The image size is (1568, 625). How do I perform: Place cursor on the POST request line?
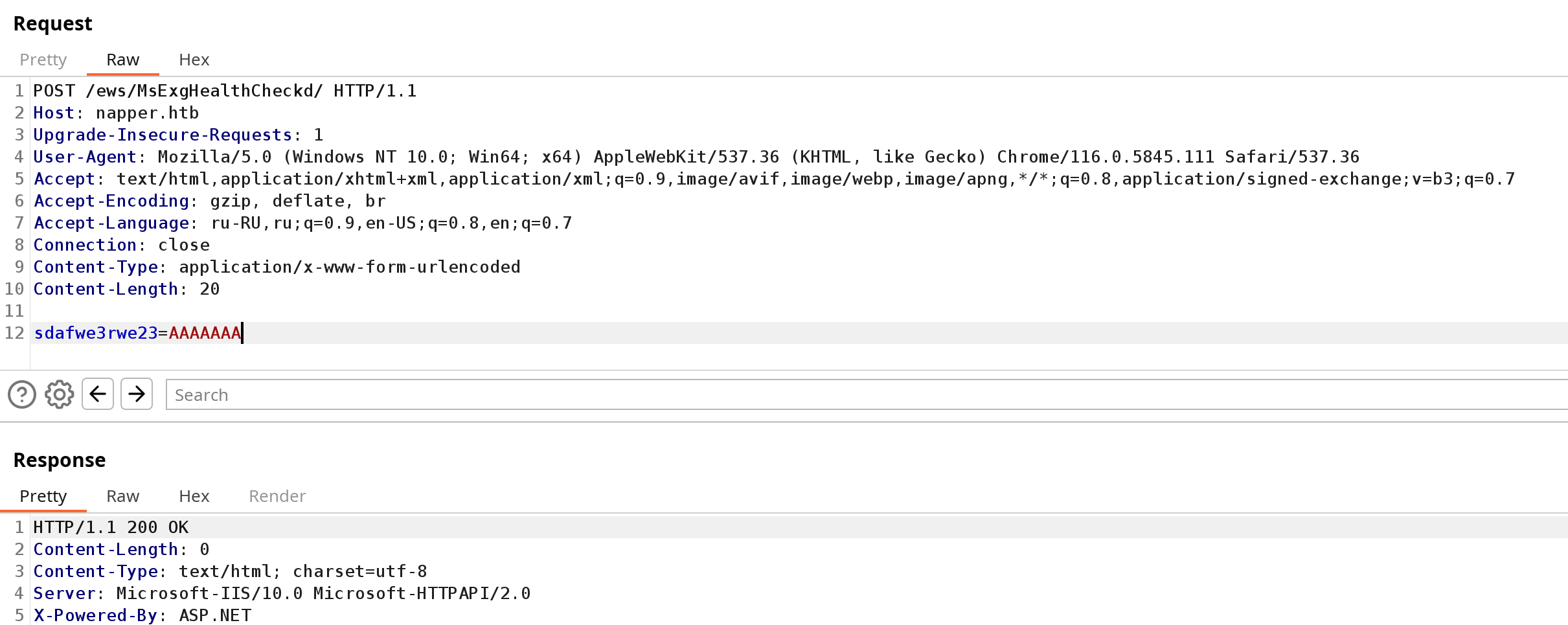click(225, 91)
